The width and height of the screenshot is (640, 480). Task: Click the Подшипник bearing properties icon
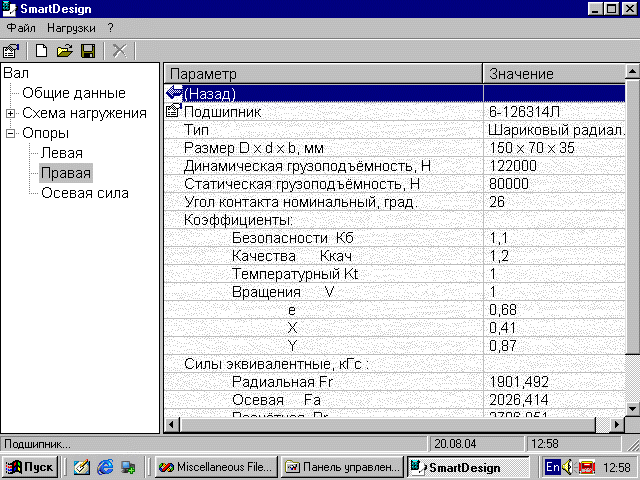pyautogui.click(x=174, y=111)
